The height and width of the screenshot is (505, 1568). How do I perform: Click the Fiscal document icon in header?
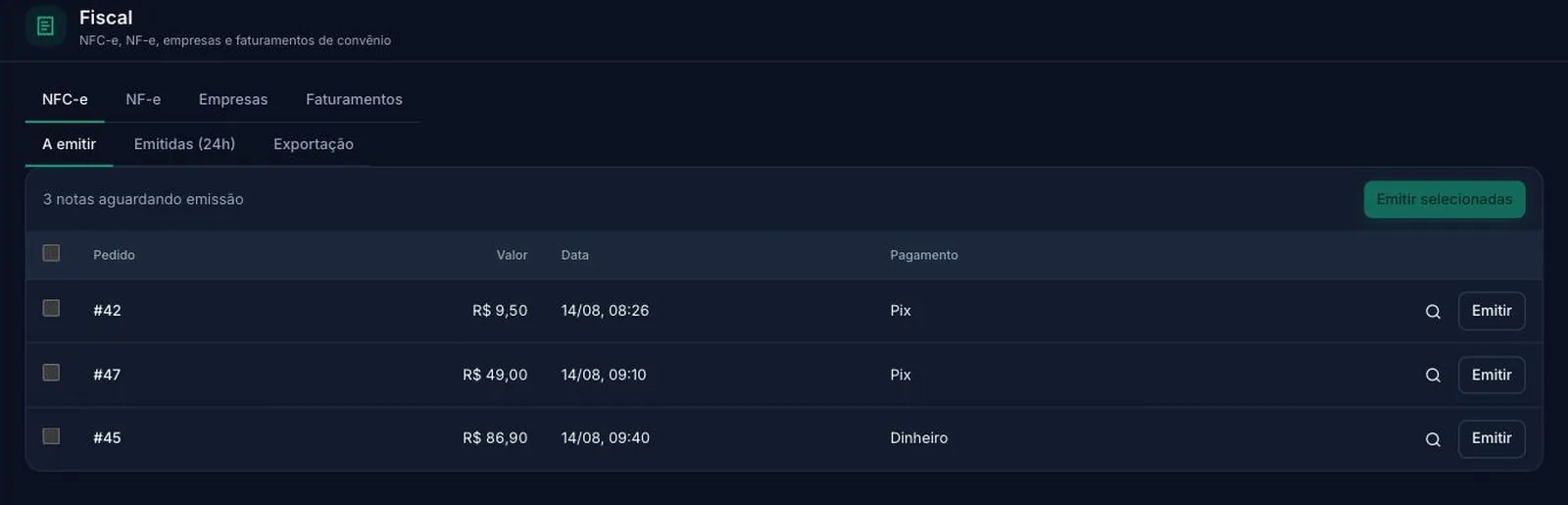coord(45,26)
